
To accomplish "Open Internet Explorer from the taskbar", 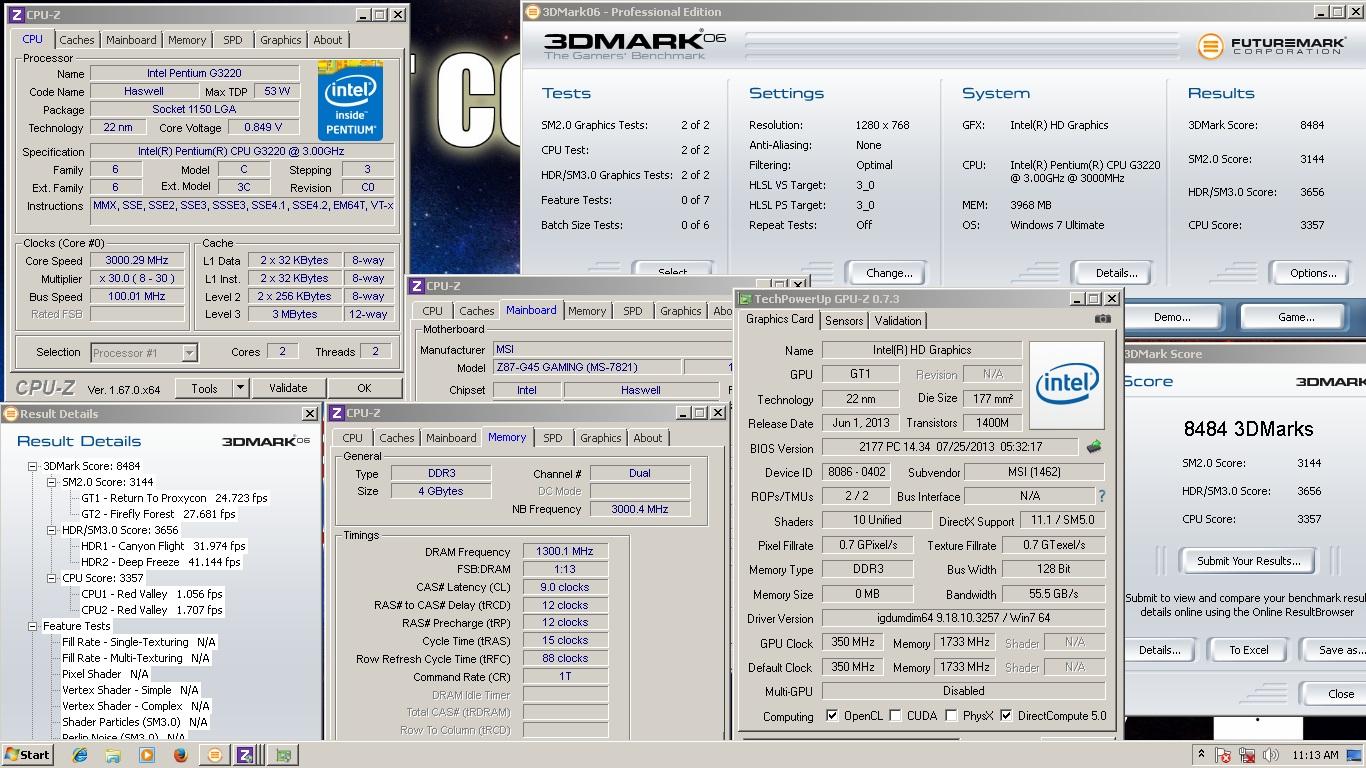I will (x=80, y=756).
